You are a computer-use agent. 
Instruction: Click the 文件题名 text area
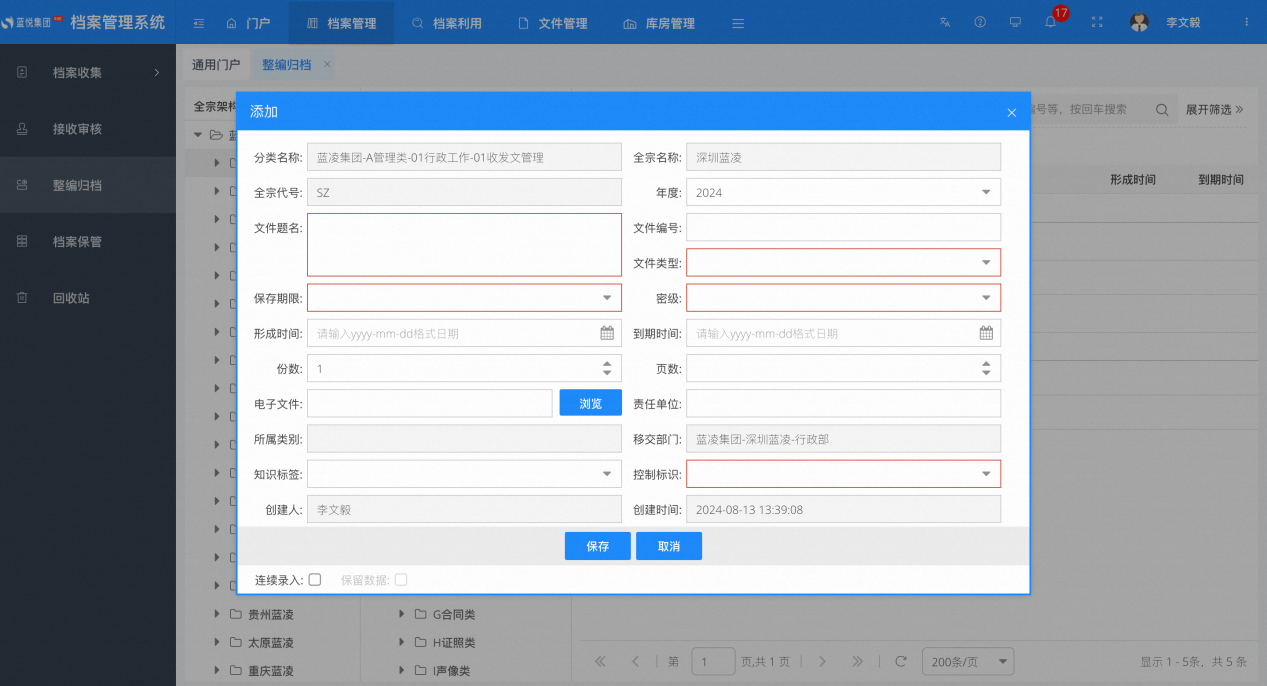point(464,244)
